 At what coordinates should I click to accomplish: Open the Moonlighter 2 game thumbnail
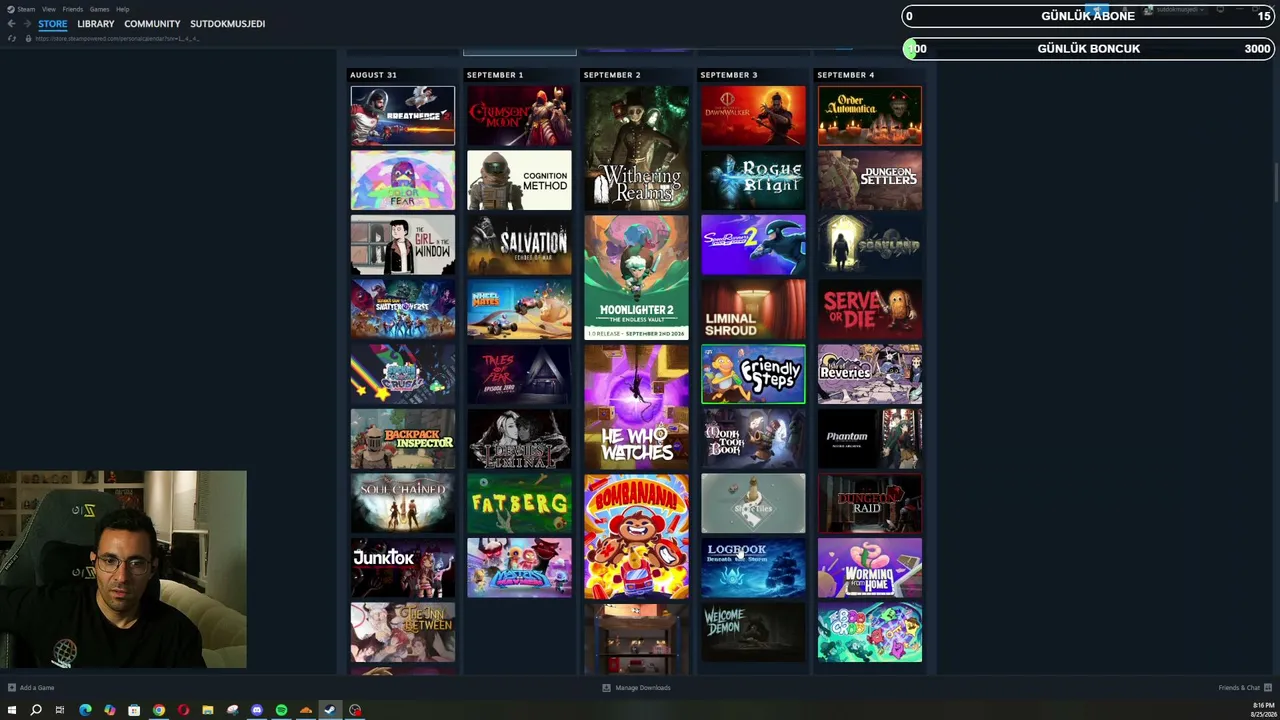[x=637, y=277]
